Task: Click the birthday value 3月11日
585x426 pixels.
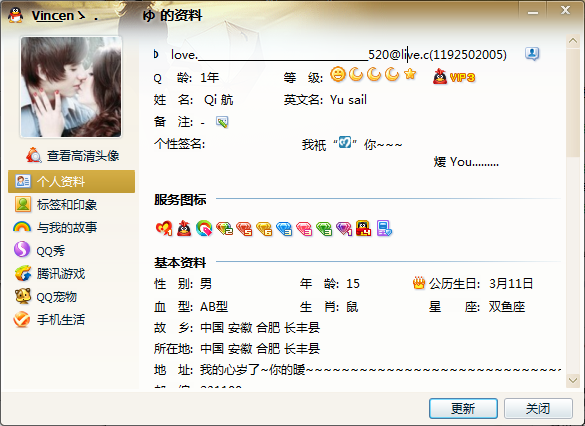Action: pyautogui.click(x=511, y=284)
